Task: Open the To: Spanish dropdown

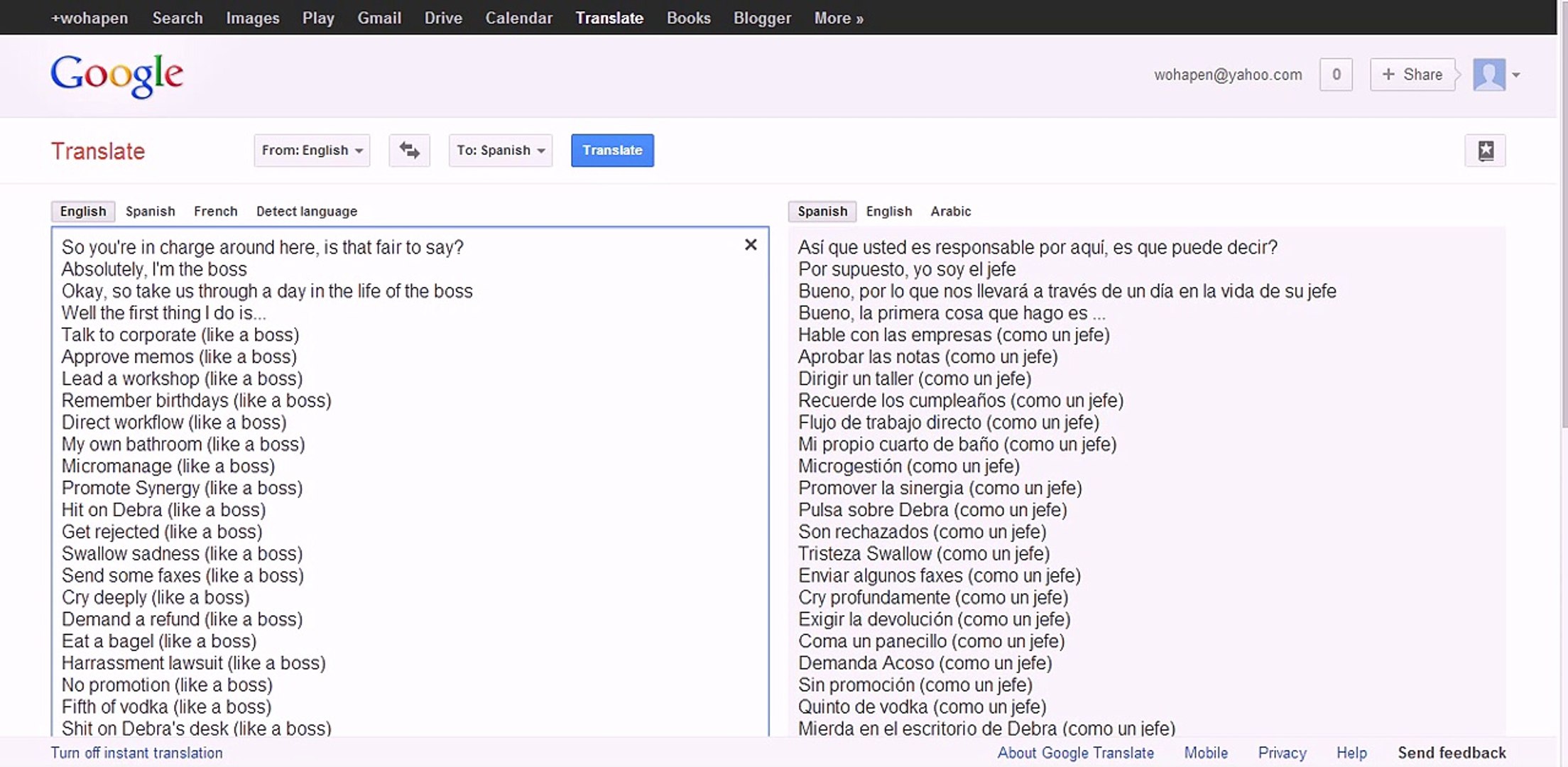Action: (x=501, y=151)
